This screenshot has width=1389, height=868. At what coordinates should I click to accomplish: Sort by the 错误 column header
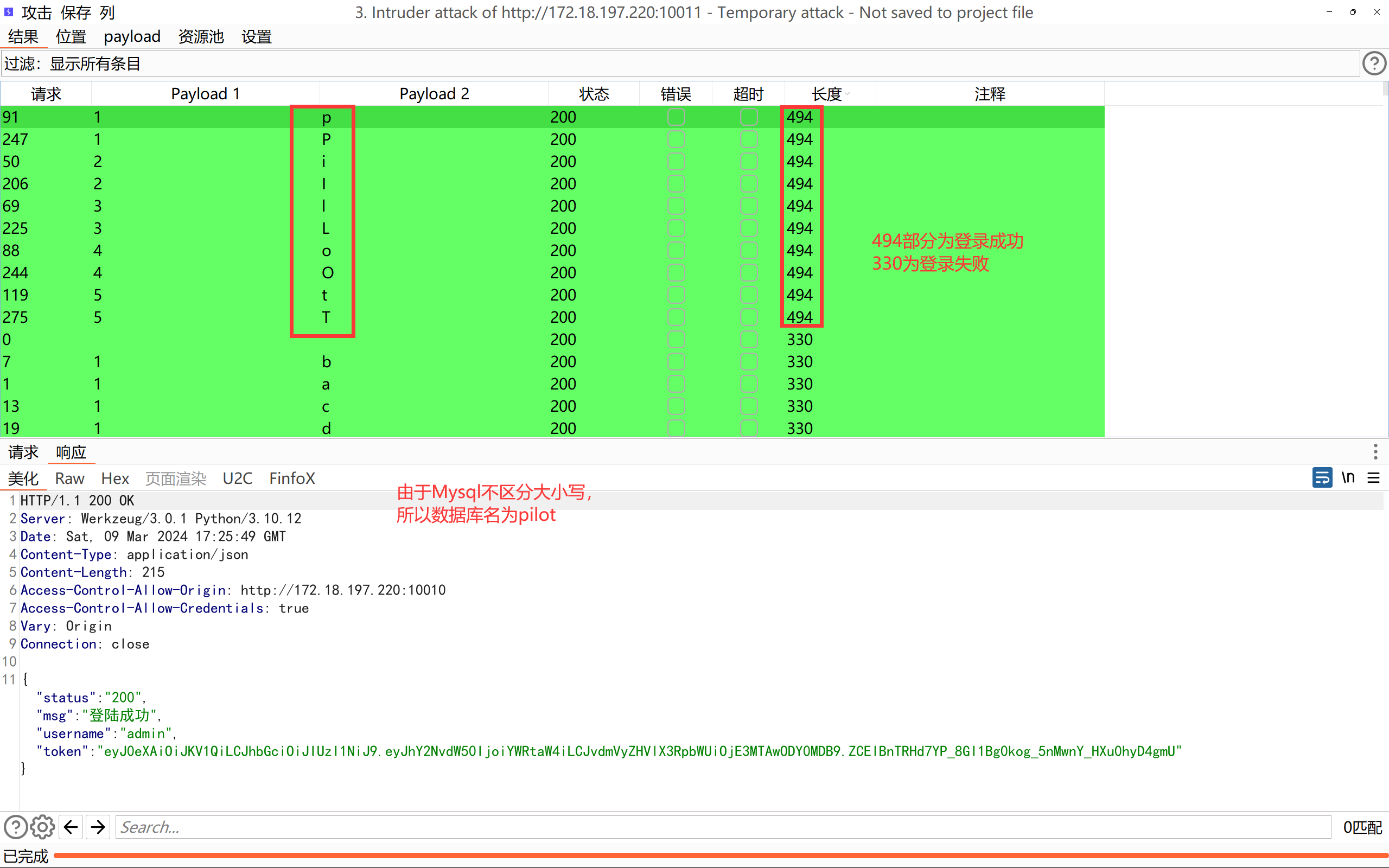pyautogui.click(x=676, y=93)
